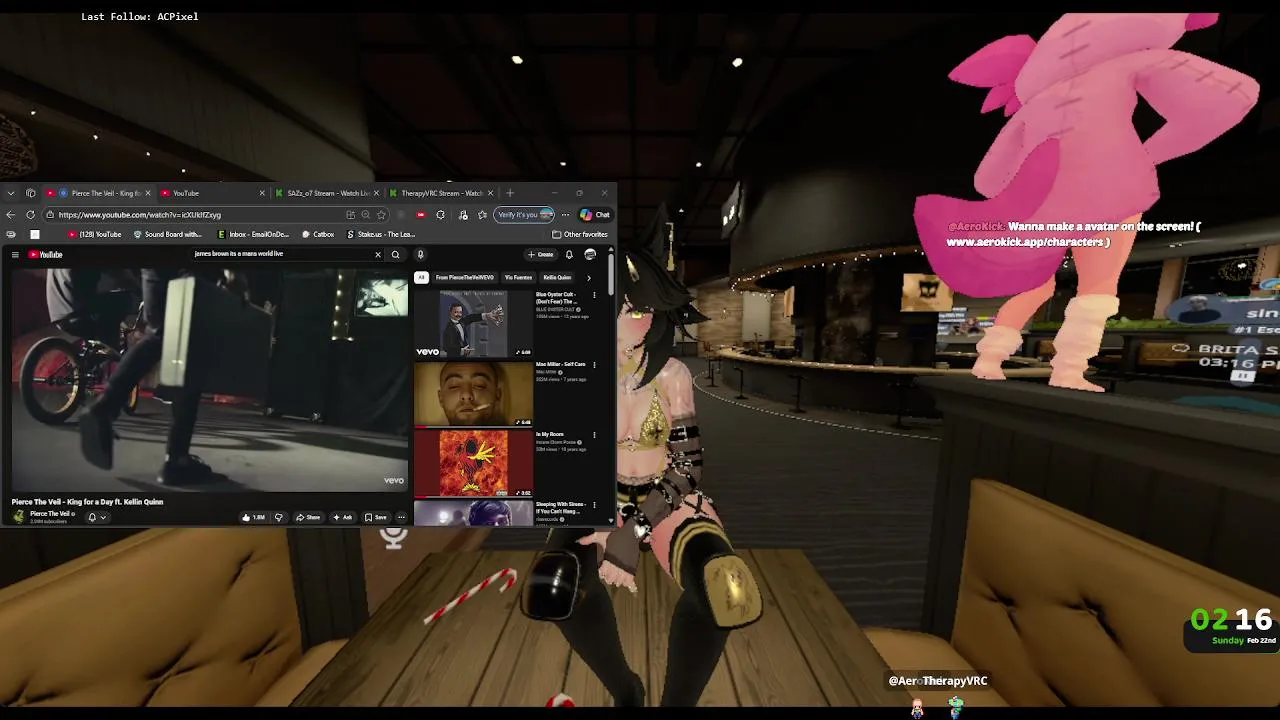Open the zoom magnifier in address bar

(x=366, y=215)
